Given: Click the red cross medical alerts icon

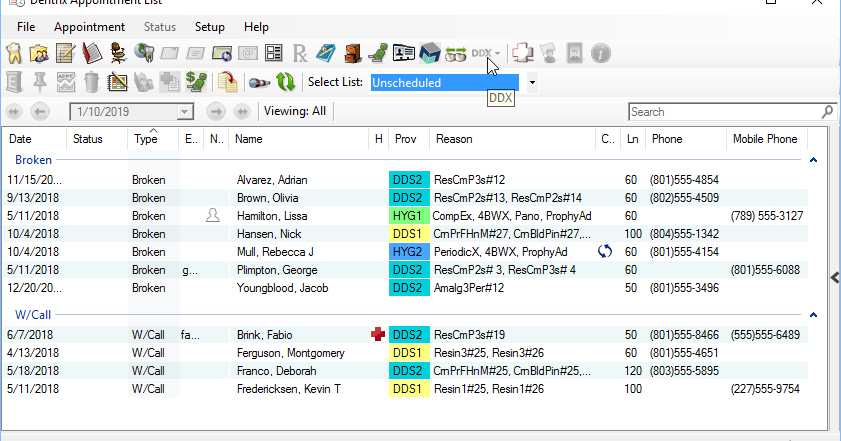Looking at the screenshot, I should 522,53.
